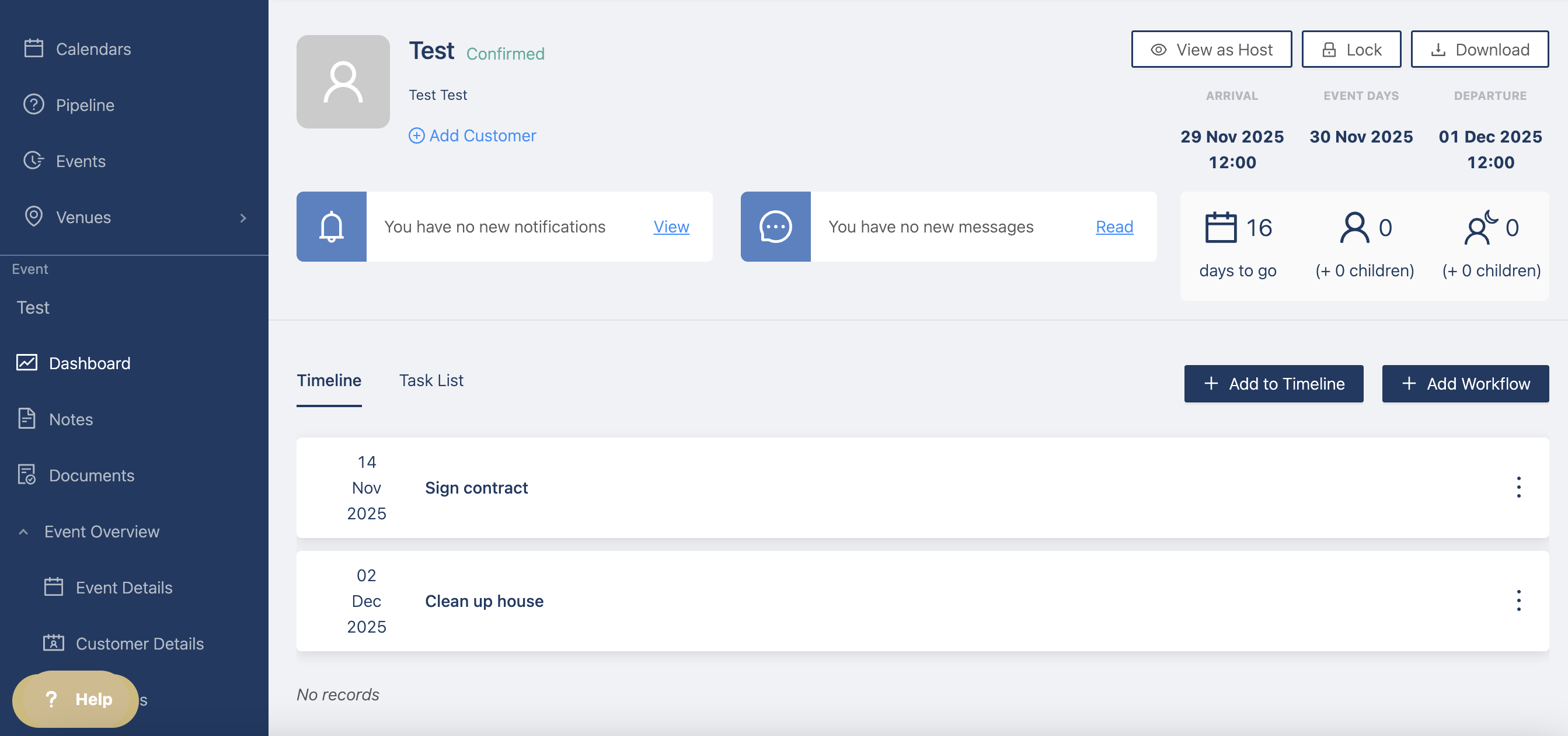The width and height of the screenshot is (1568, 736).
Task: Click the days-to-go calendar icon
Action: (1221, 227)
